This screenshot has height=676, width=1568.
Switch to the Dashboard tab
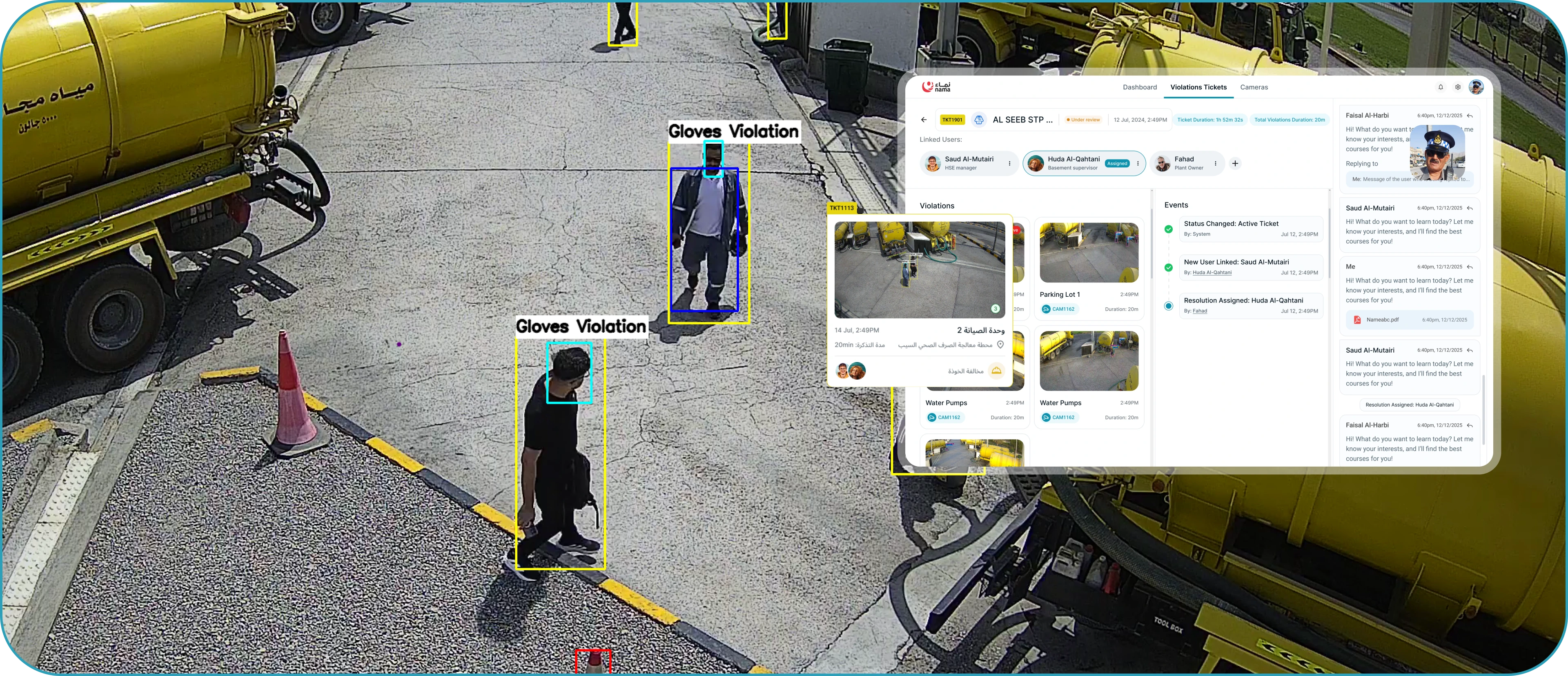pyautogui.click(x=1140, y=87)
